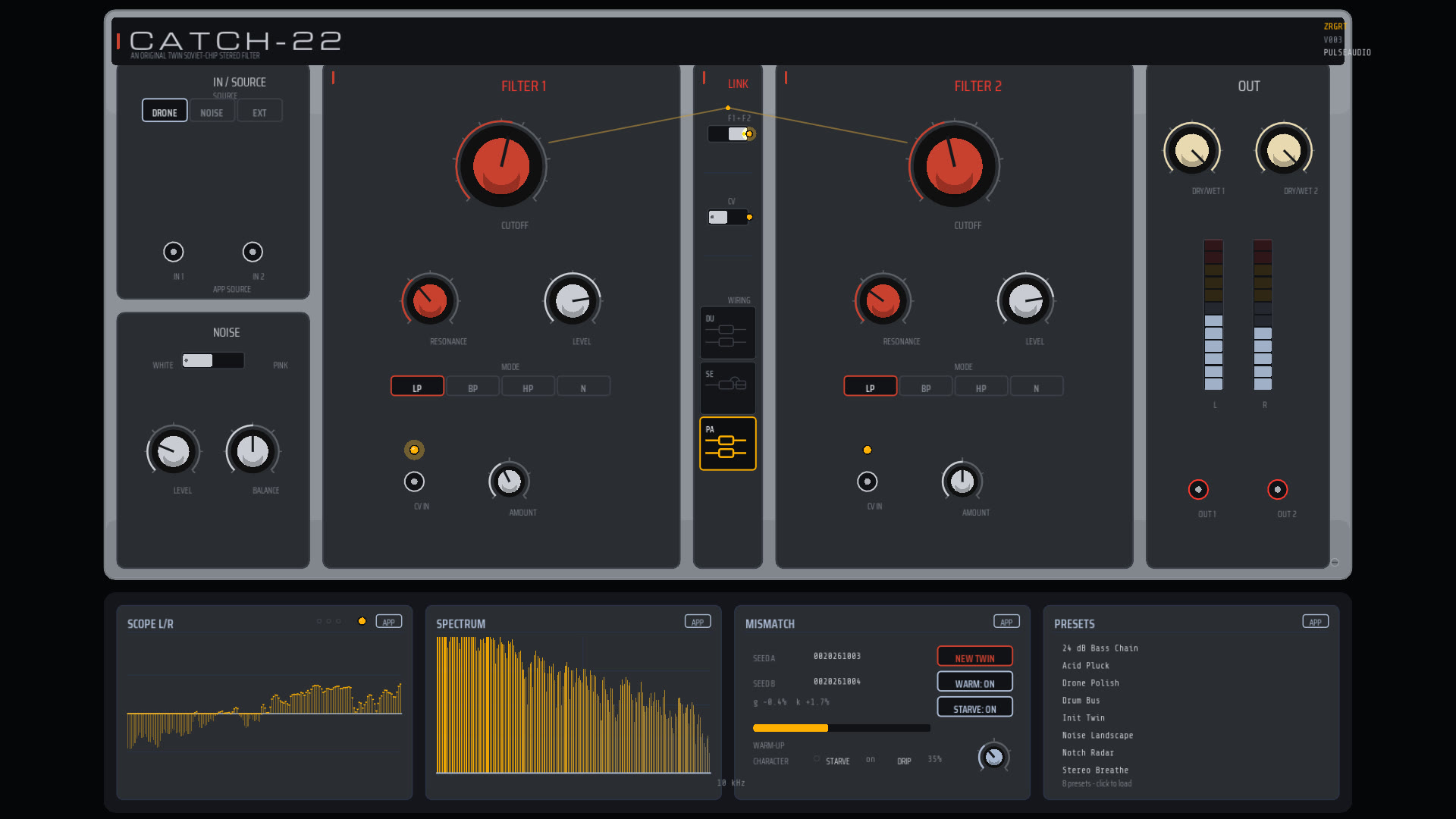Click the SEED A value 0020261003
Screen dimensions: 1456x819
point(837,656)
